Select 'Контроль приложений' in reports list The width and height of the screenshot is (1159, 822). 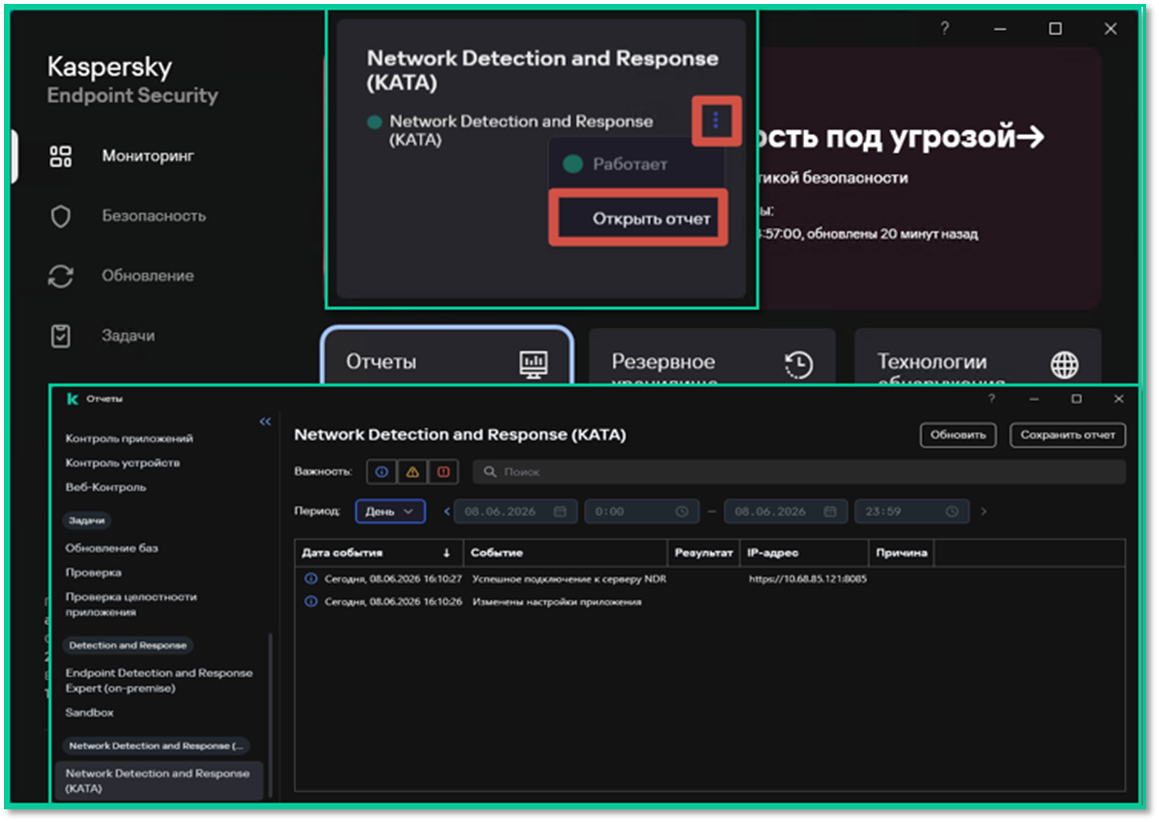click(129, 438)
